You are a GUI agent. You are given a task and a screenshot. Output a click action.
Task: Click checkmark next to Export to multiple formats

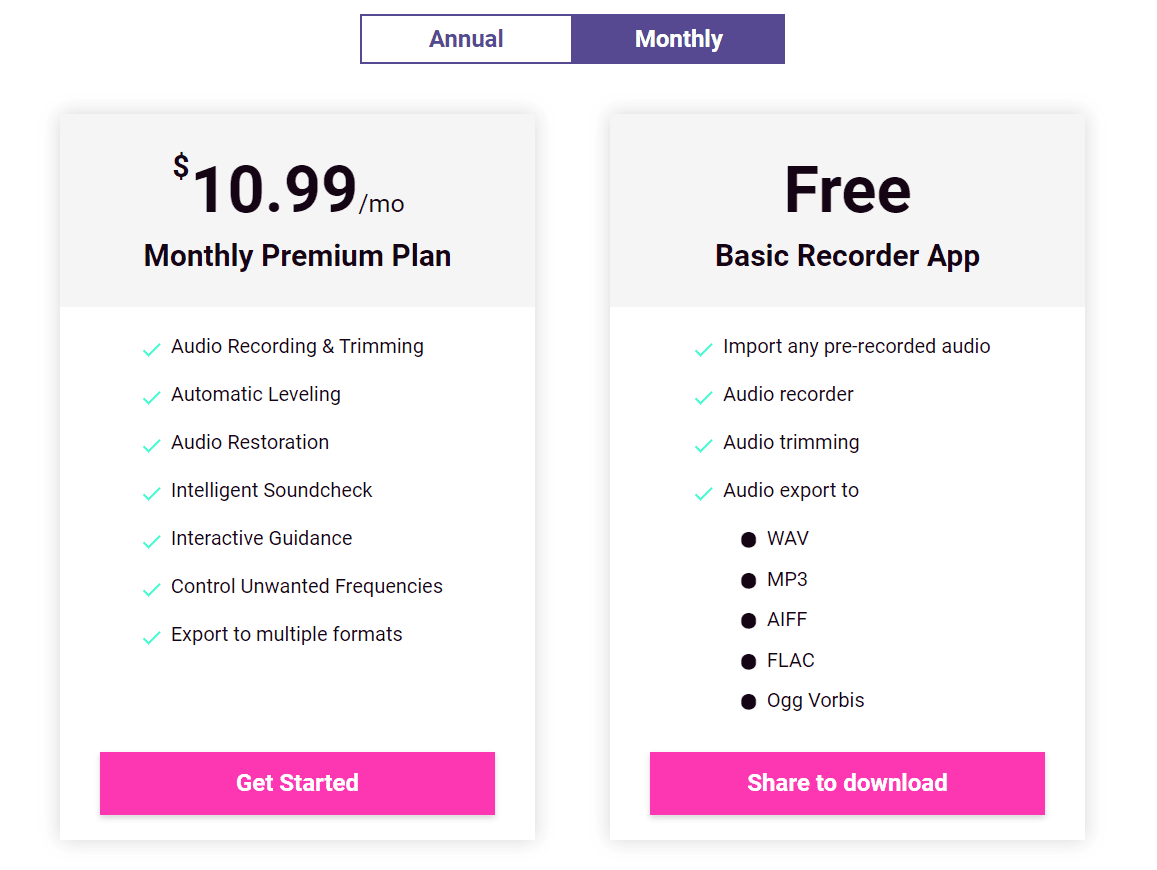pos(152,638)
